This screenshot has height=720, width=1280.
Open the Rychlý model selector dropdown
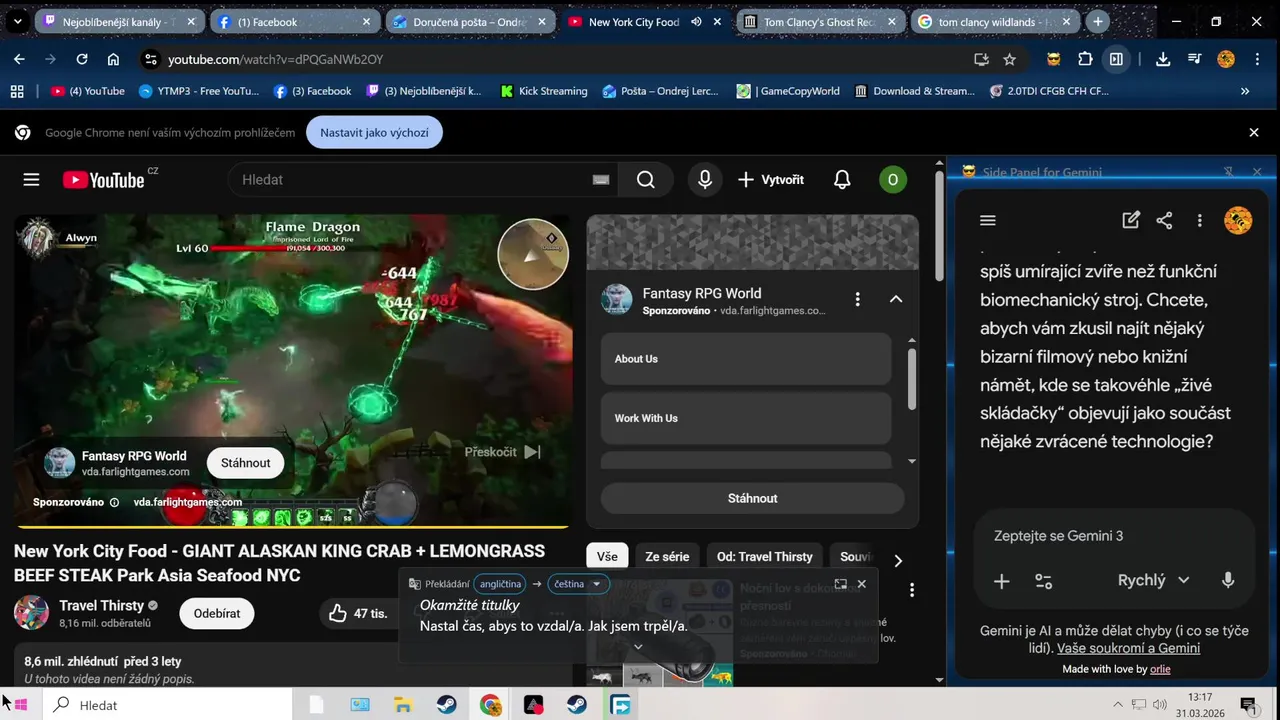(1153, 580)
